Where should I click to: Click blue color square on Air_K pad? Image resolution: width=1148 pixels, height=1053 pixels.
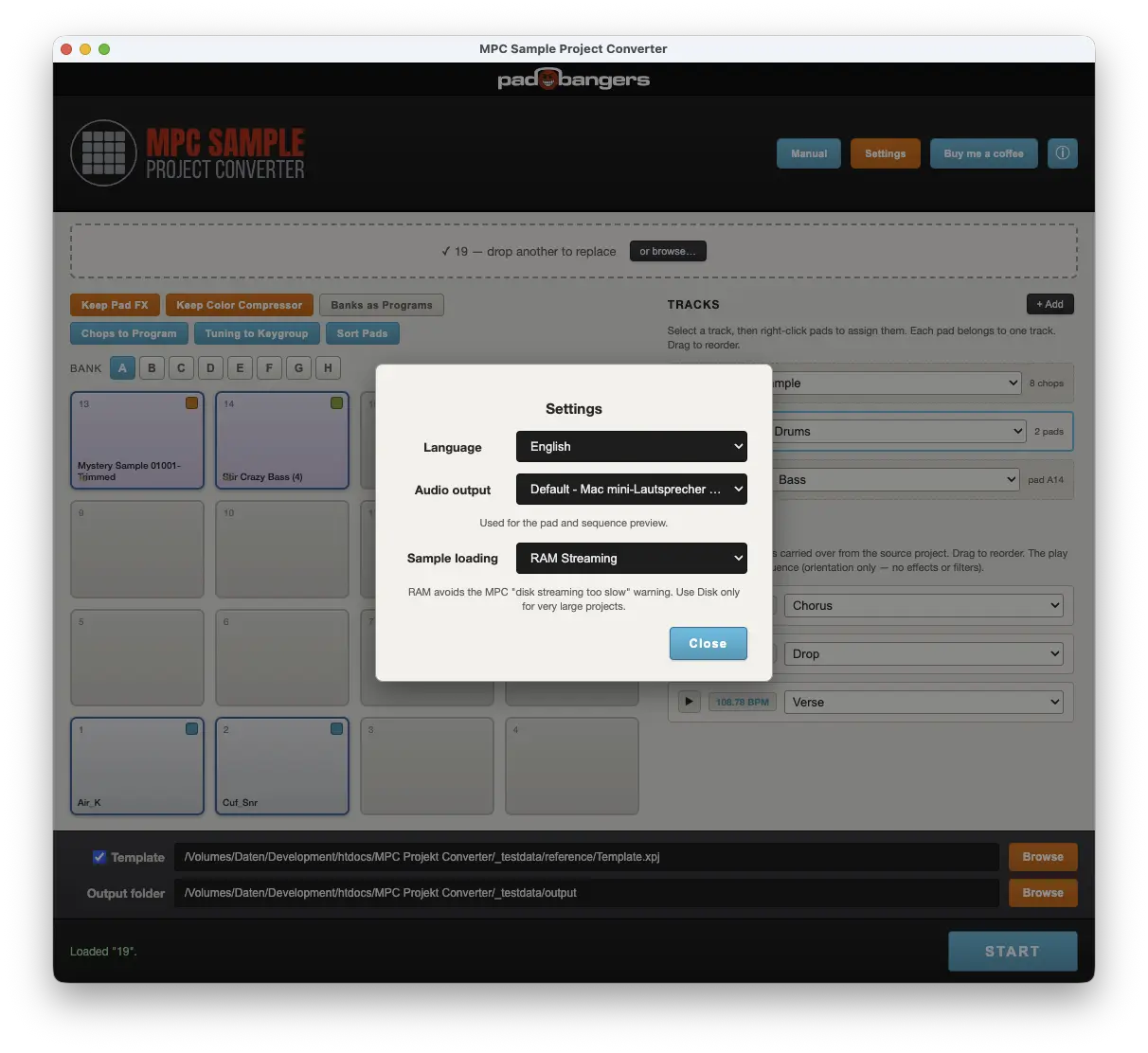pyautogui.click(x=191, y=729)
